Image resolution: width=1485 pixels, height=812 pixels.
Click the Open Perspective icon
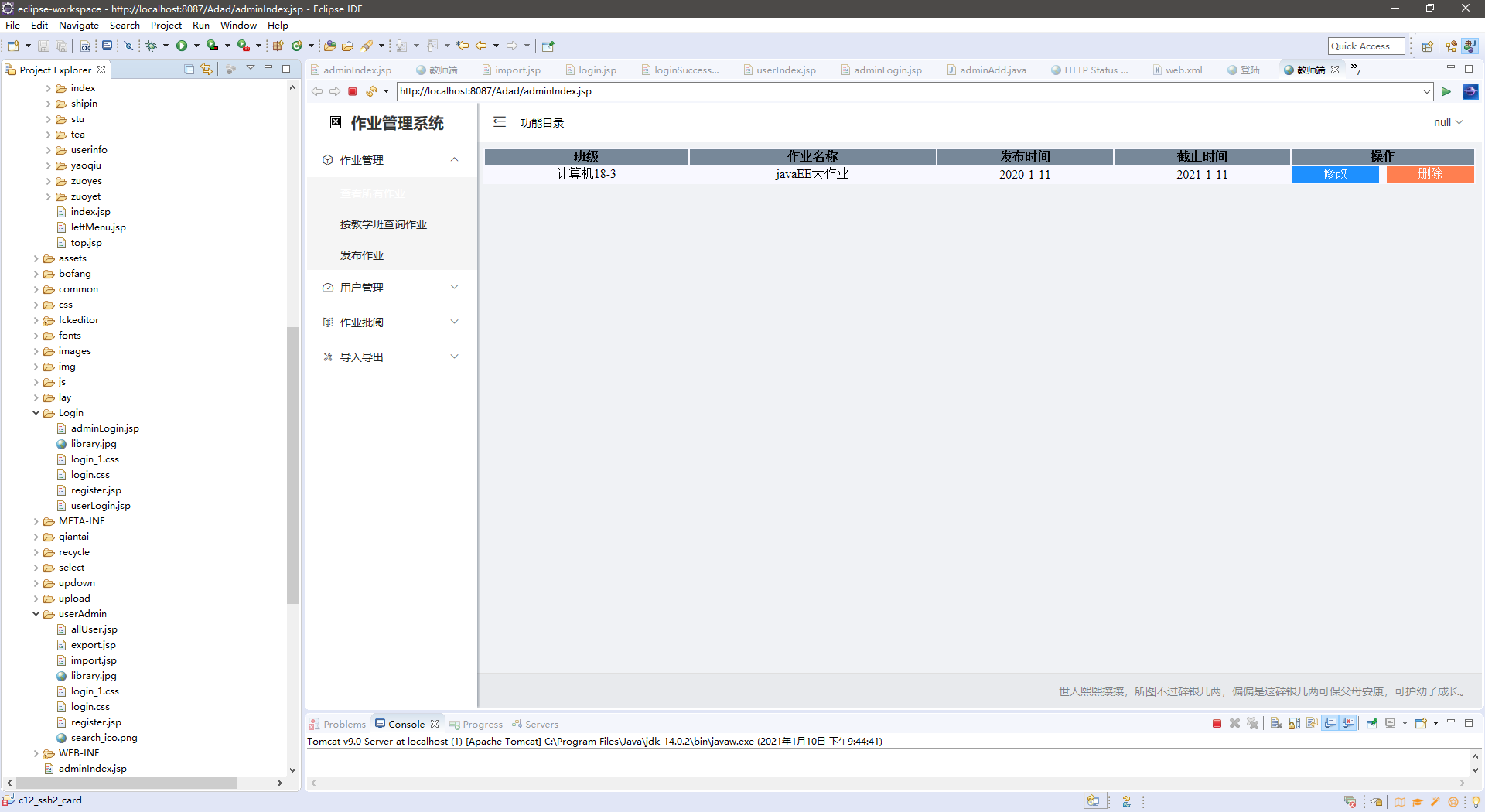coord(1428,46)
